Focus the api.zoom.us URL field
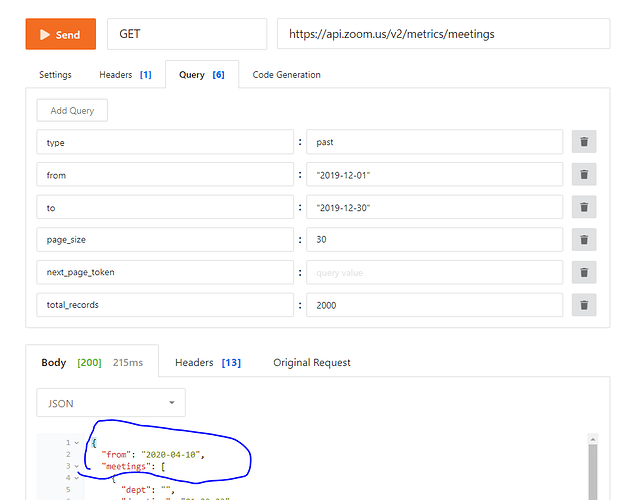Screen dimensions: 624x500 pyautogui.click(x=443, y=34)
